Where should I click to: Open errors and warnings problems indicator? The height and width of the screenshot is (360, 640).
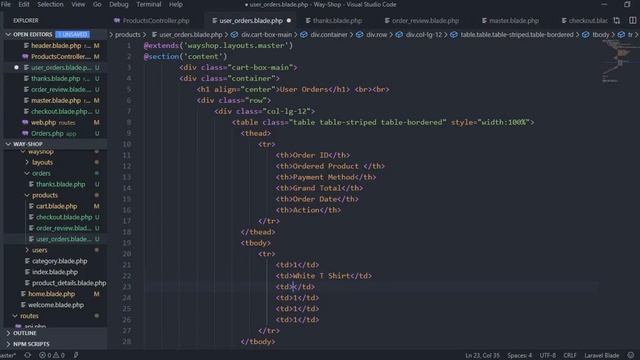[52, 356]
